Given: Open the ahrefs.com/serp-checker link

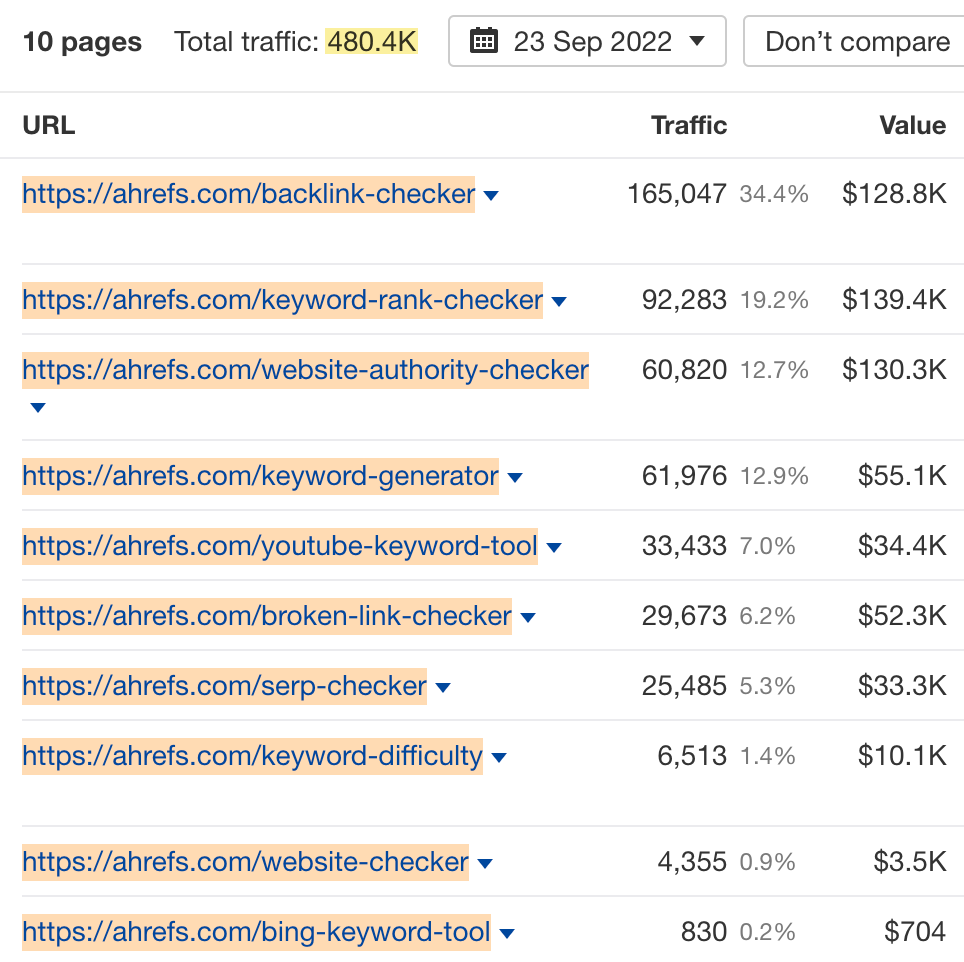Looking at the screenshot, I should [222, 686].
